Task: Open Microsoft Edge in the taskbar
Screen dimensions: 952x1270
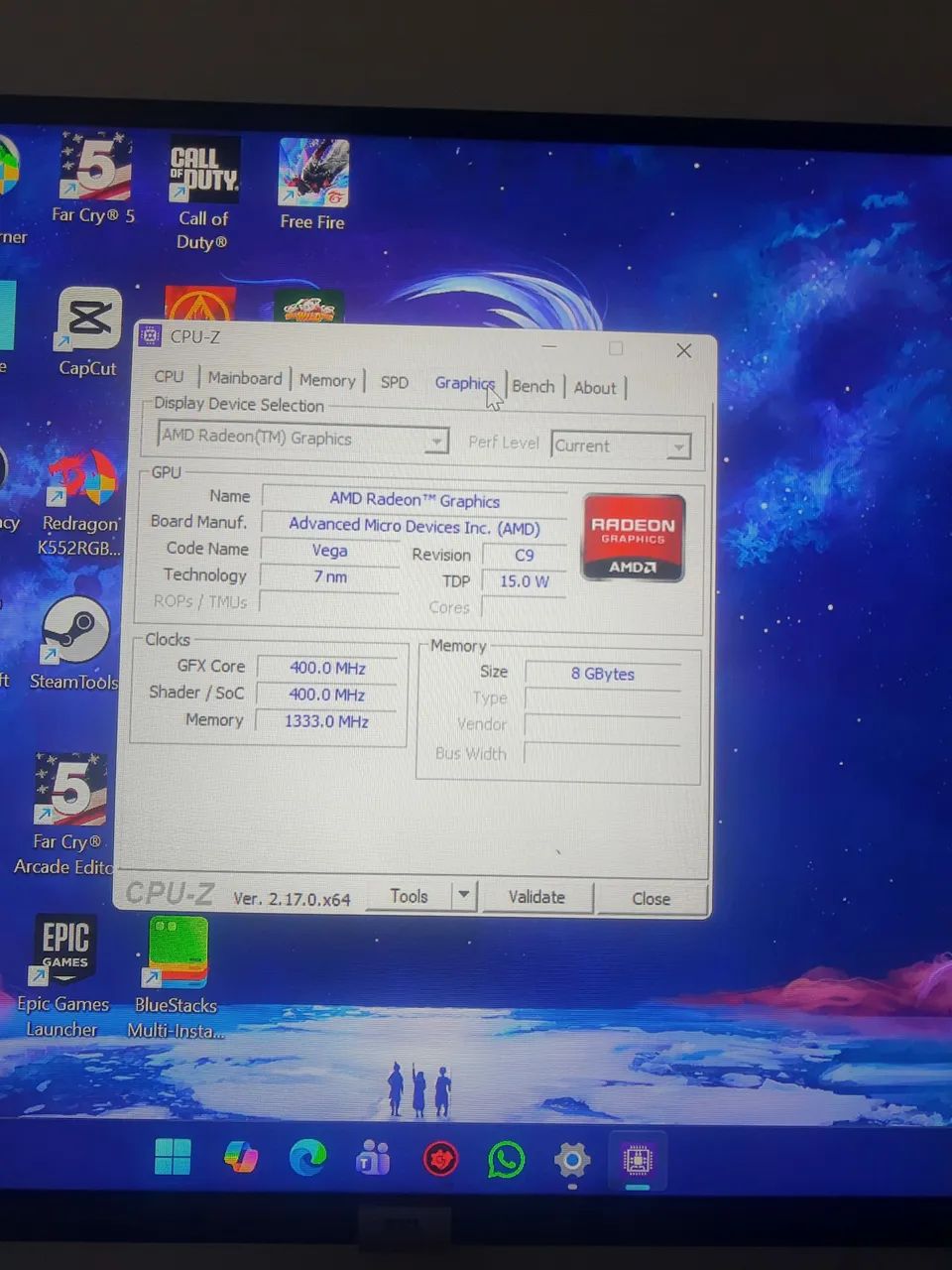Action: pos(307,1158)
